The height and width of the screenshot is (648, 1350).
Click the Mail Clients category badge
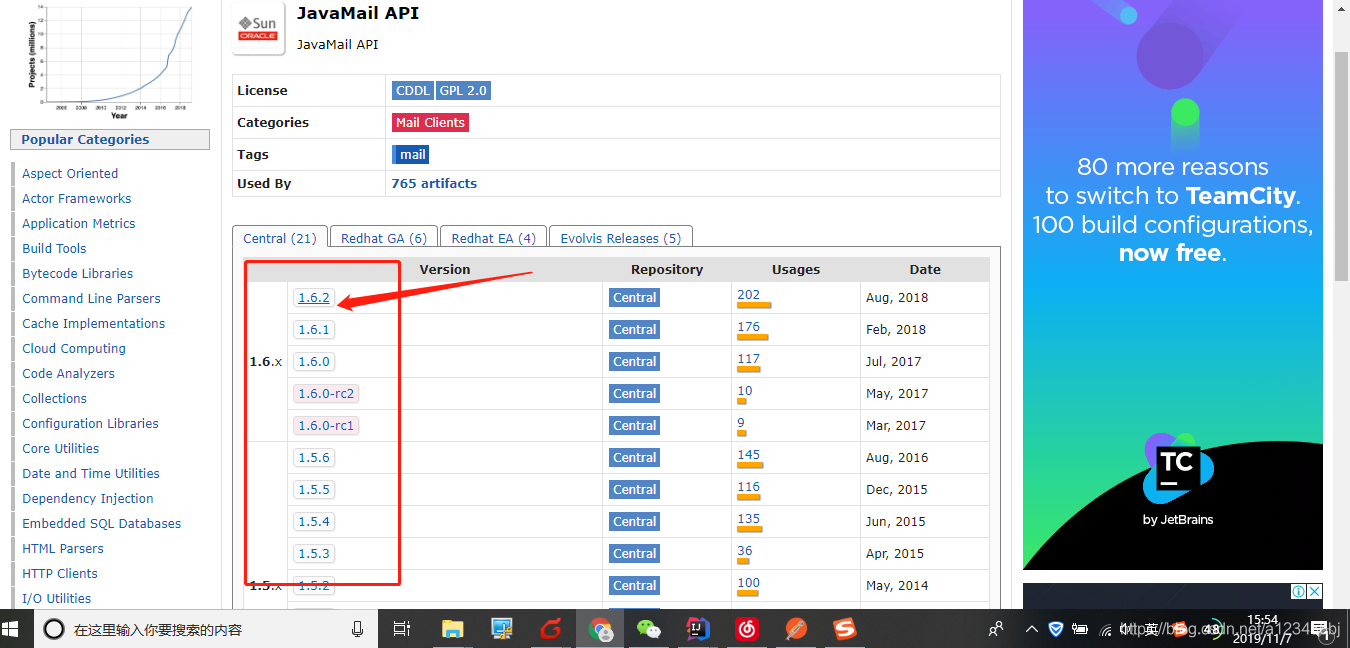tap(430, 122)
